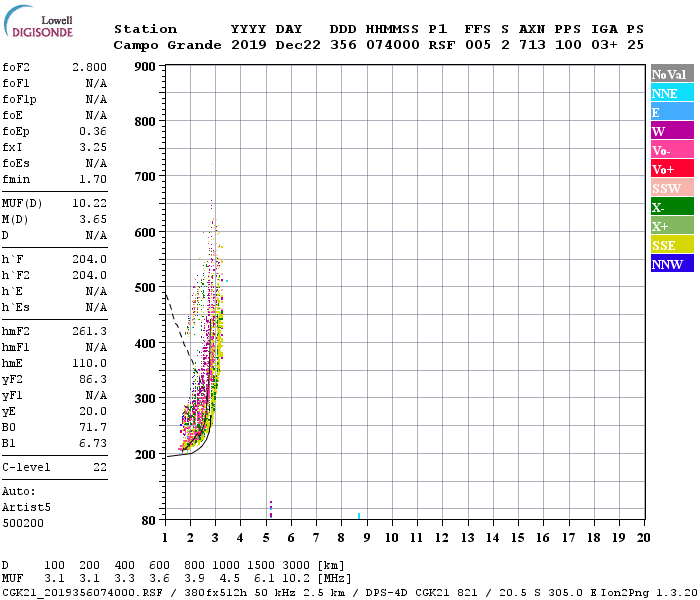The height and width of the screenshot is (600, 700).
Task: Click the foF1 N/A value
Action: 96,83
